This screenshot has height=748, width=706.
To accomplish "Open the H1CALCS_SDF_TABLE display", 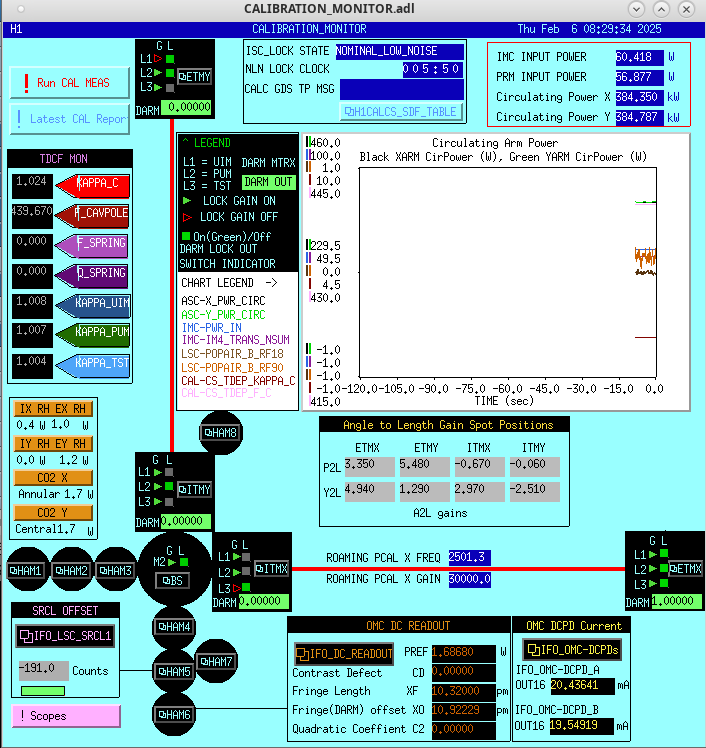I will point(401,112).
